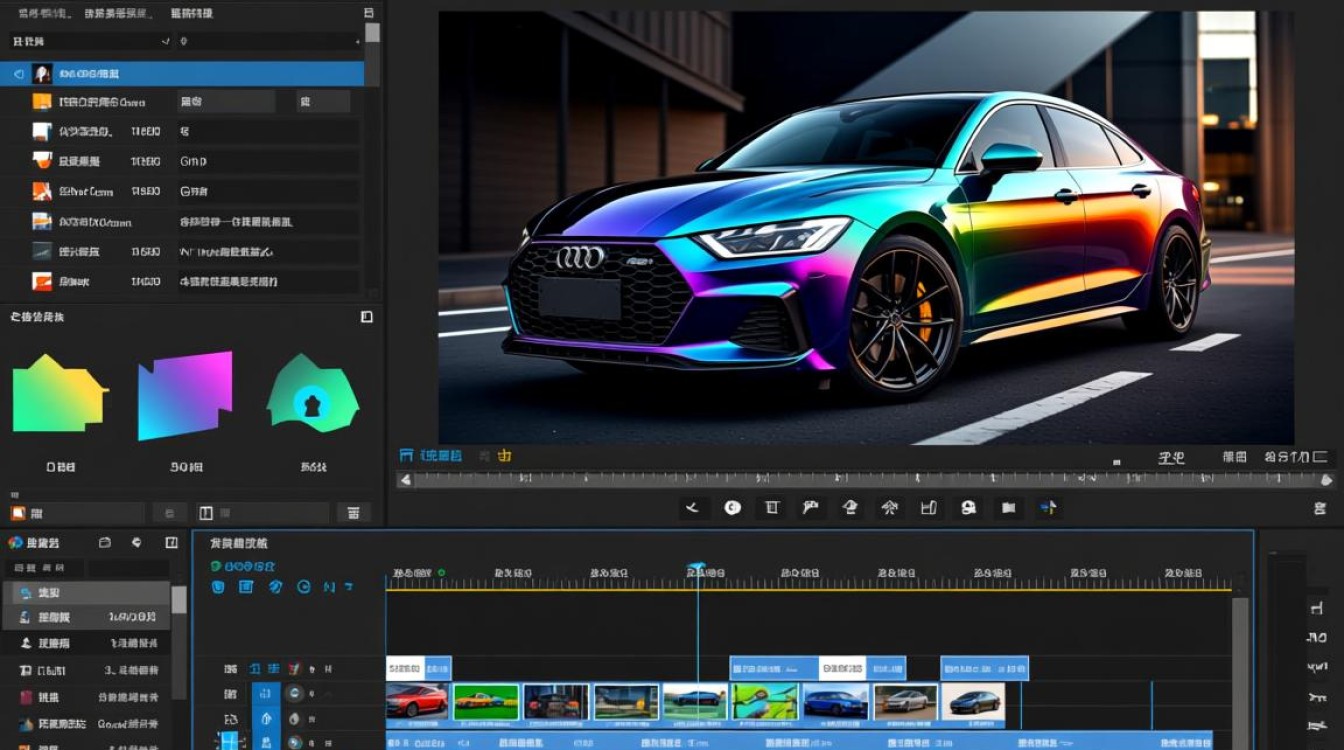Click the leftmost icon in the toolbar under the preview
Image resolution: width=1344 pixels, height=750 pixels.
coord(692,508)
